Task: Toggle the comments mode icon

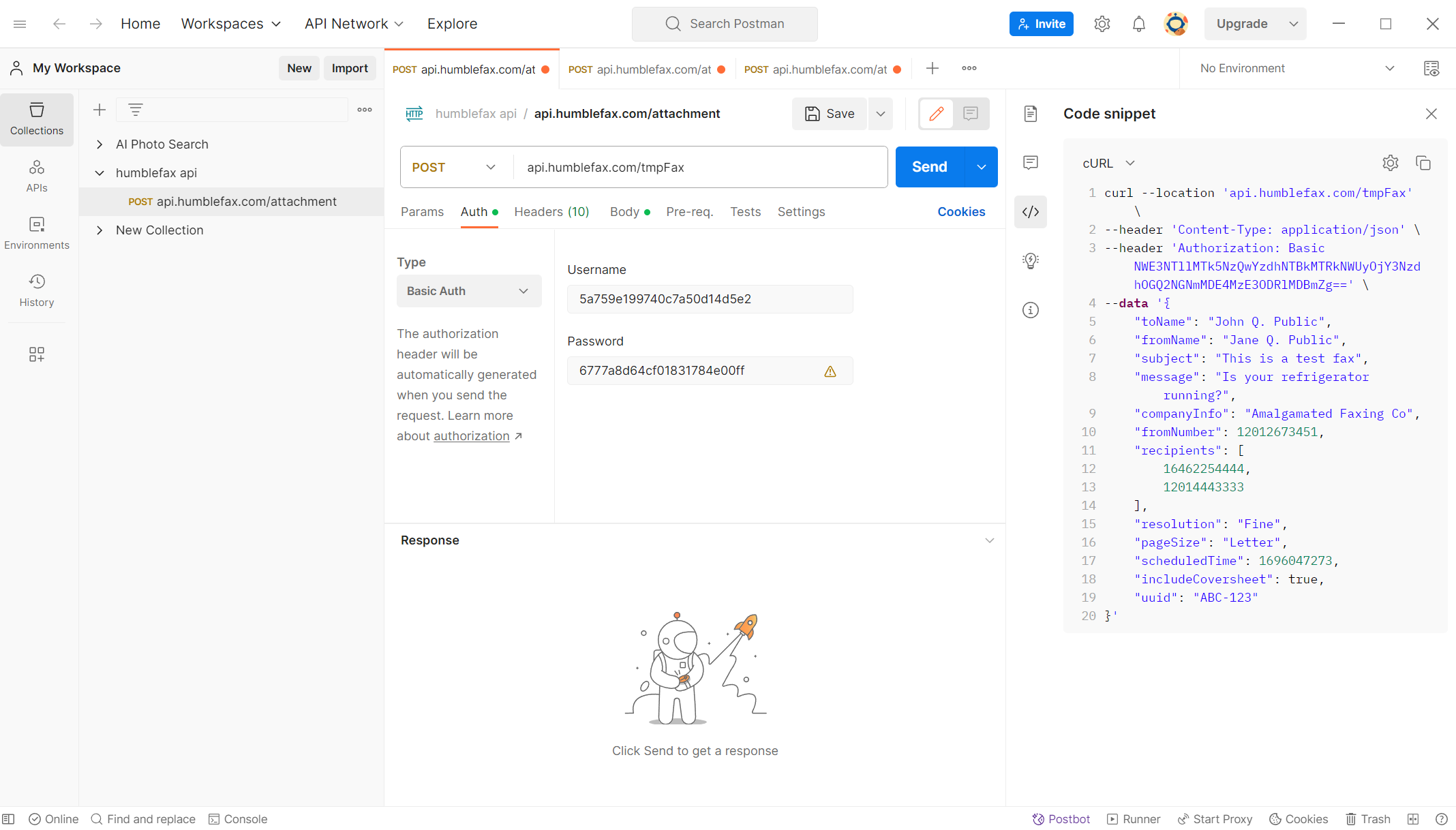Action: tap(970, 114)
